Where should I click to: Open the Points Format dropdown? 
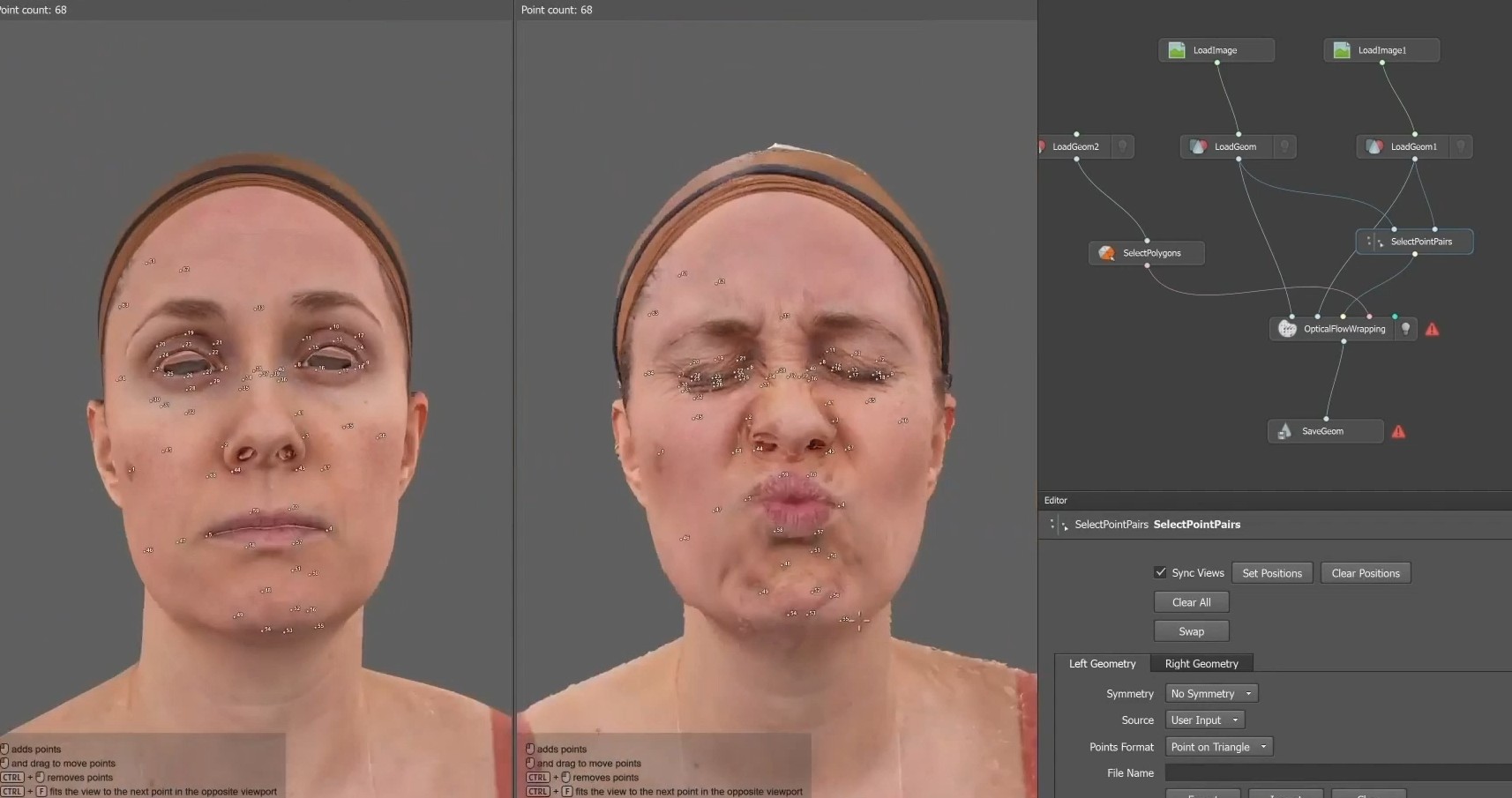(x=1218, y=747)
